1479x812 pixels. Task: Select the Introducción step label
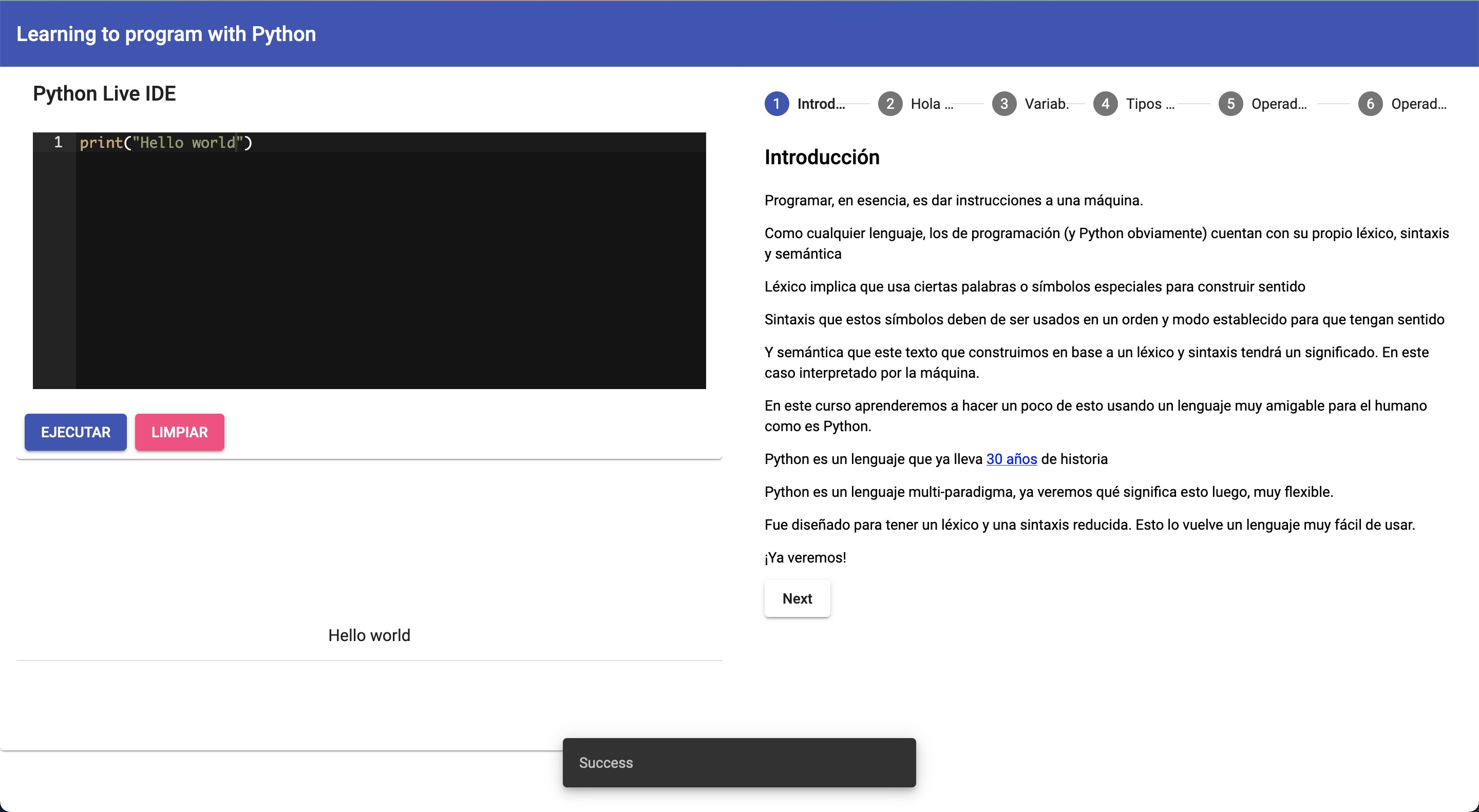(x=821, y=104)
